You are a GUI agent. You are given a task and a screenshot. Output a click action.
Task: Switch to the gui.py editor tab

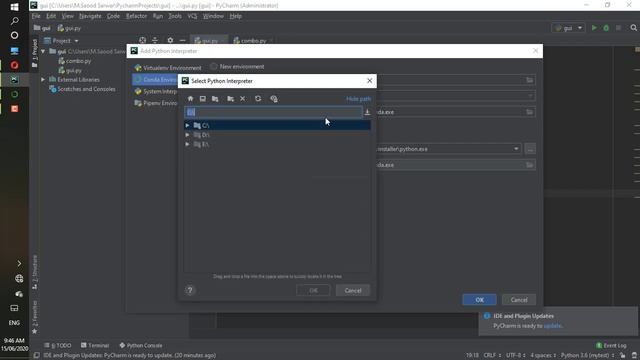point(209,40)
